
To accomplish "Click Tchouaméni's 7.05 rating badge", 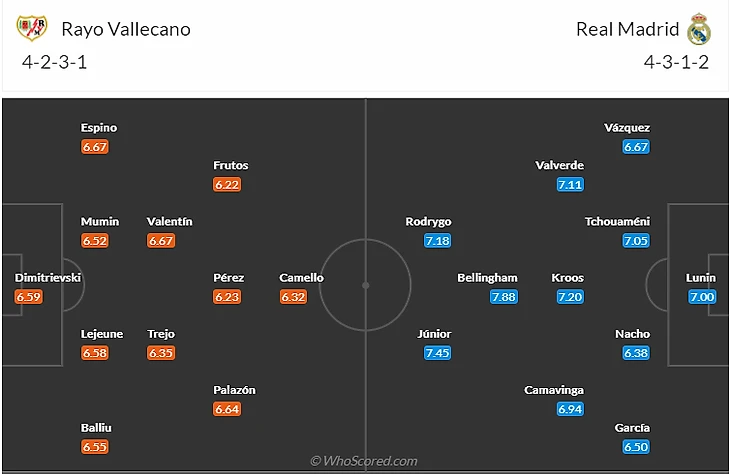I will click(x=636, y=240).
